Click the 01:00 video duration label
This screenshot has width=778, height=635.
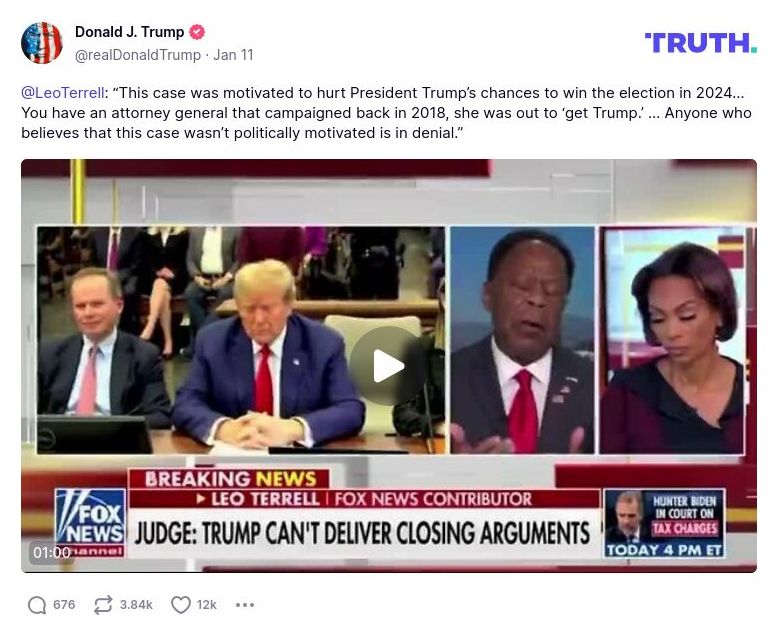coord(52,552)
